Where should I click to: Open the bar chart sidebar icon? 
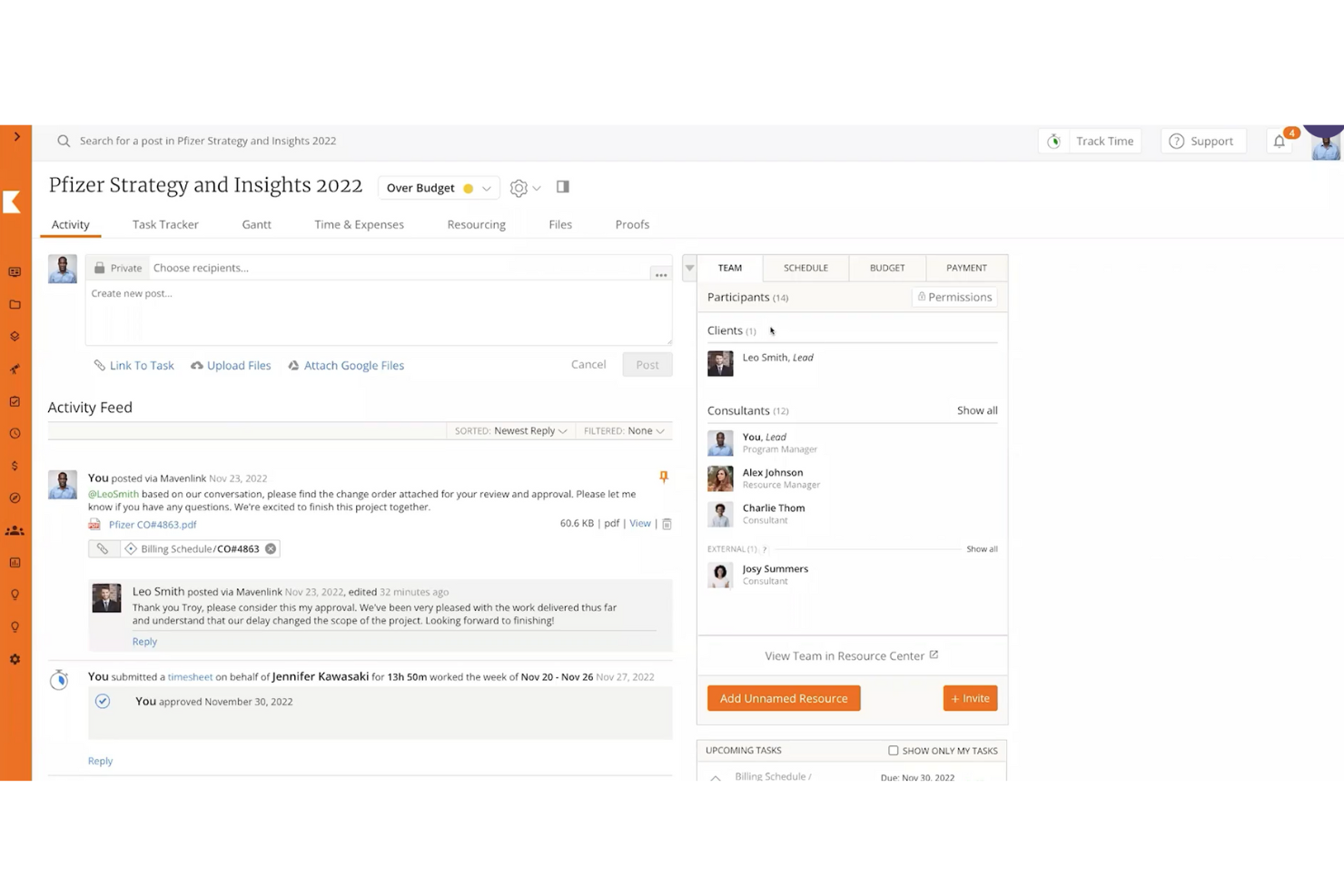tap(15, 563)
